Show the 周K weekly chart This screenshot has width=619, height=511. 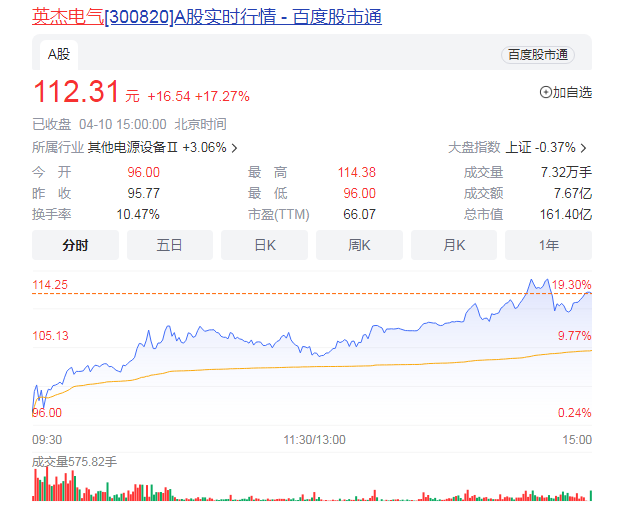point(359,245)
